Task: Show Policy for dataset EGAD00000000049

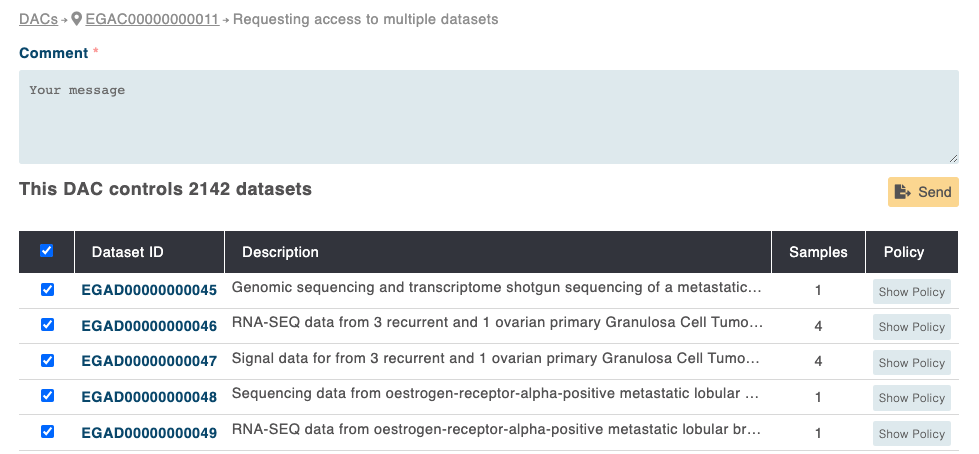Action: [x=911, y=434]
